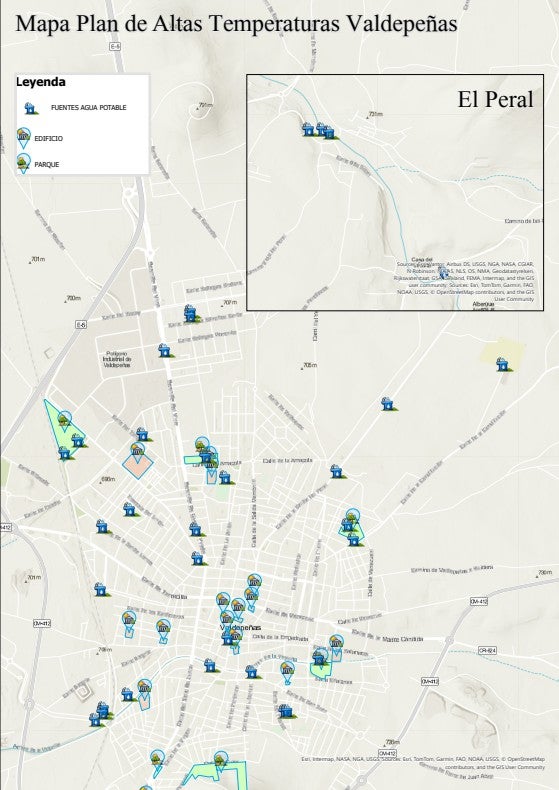
Task: Click the Fuentes Agua Potable legend fountain icon
Action: pos(31,107)
